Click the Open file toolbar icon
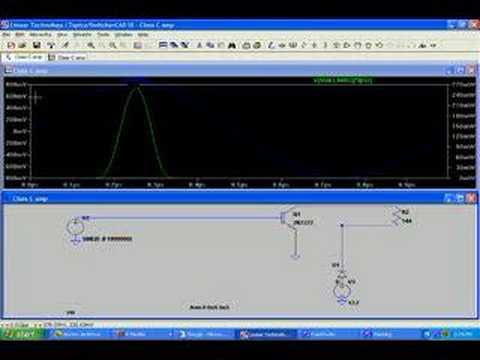Viewport: 480px width, 360px height. tap(23, 45)
